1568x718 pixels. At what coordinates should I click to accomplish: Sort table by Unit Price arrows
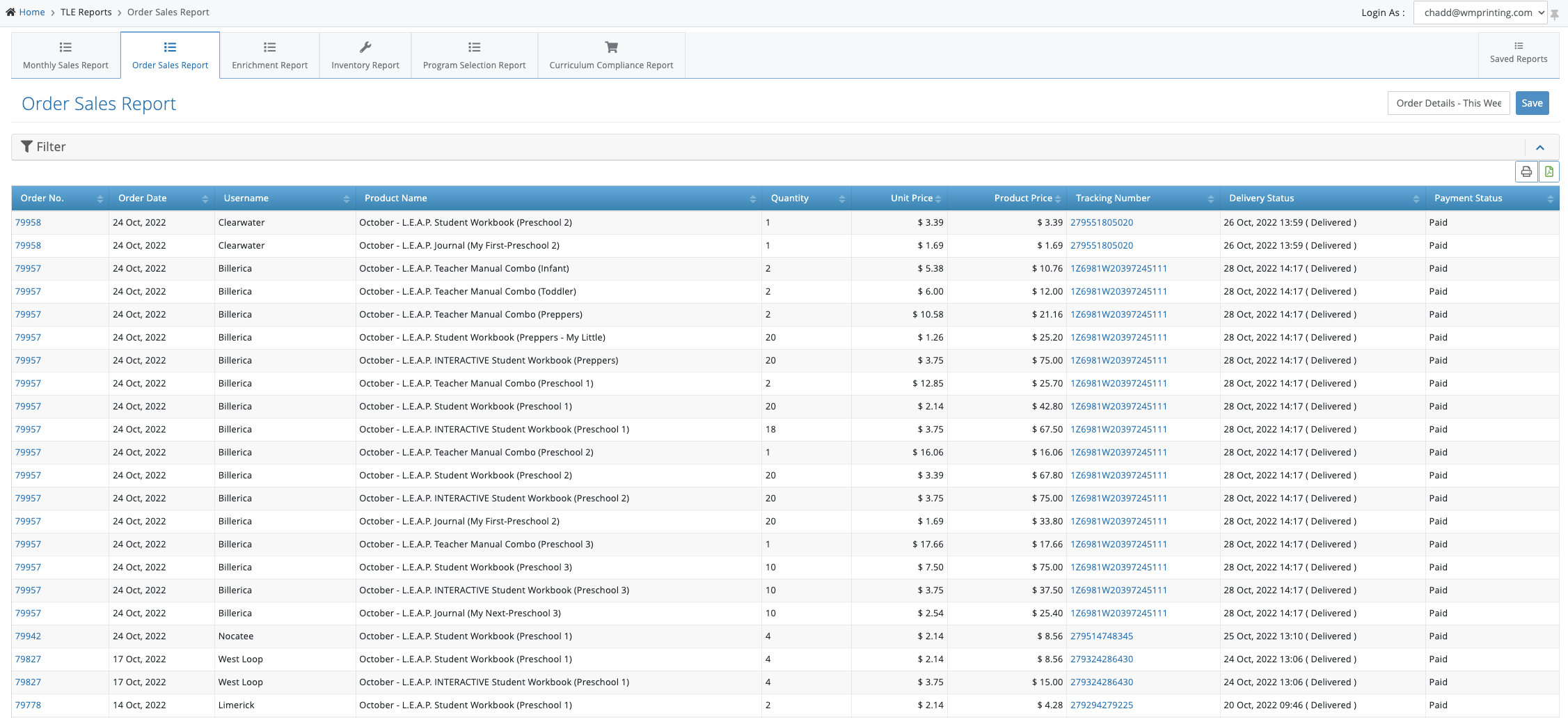(938, 199)
